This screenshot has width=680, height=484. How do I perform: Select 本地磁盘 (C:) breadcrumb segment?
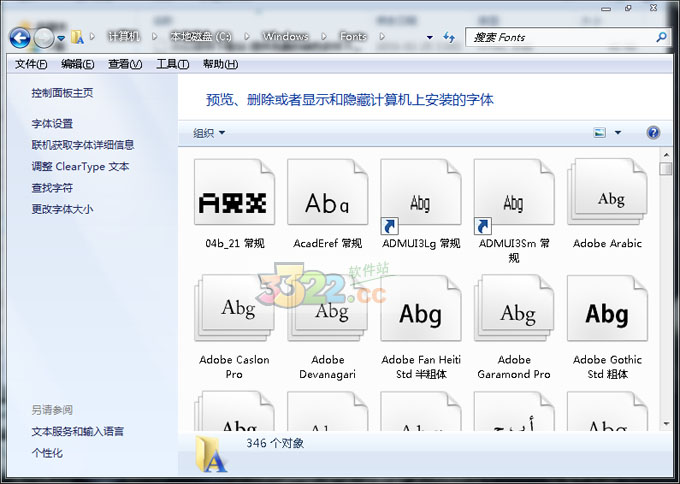click(x=201, y=36)
